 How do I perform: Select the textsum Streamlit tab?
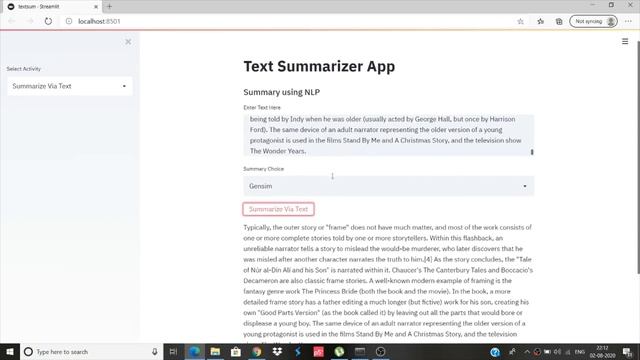(x=53, y=7)
